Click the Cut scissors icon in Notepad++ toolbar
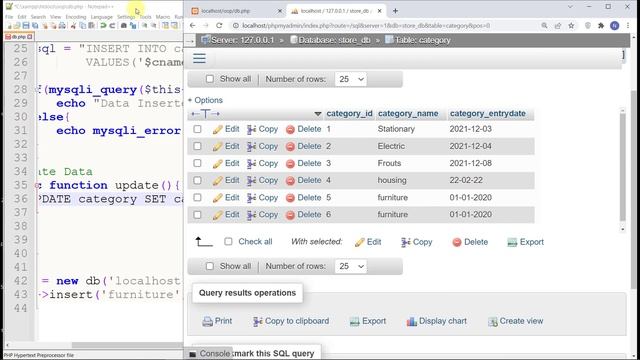Viewport: 640px width, 360px height. tap(73, 26)
